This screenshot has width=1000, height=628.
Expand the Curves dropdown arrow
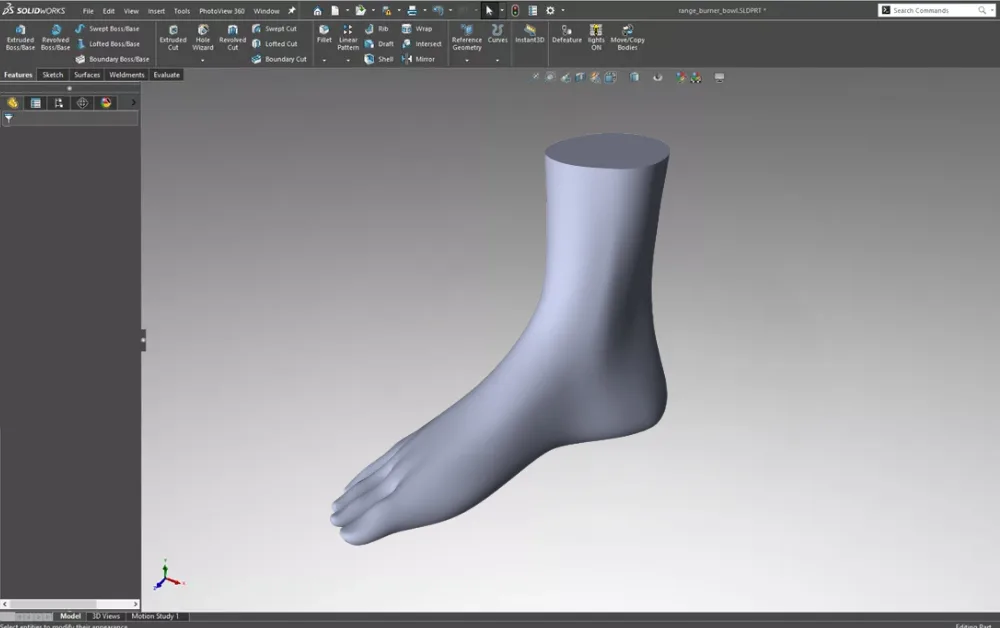(x=497, y=61)
